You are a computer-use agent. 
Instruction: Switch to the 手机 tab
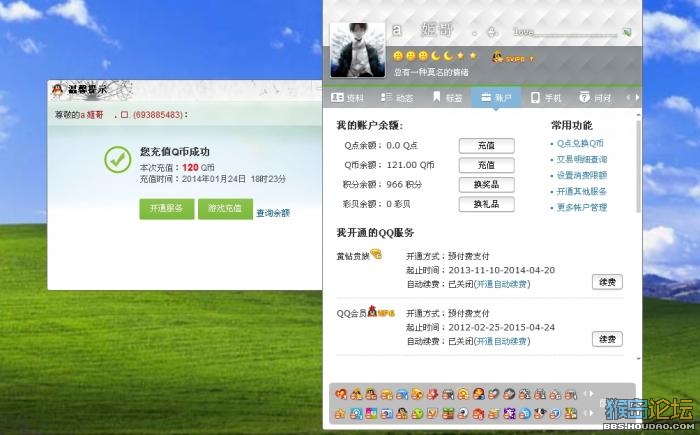pyautogui.click(x=546, y=97)
